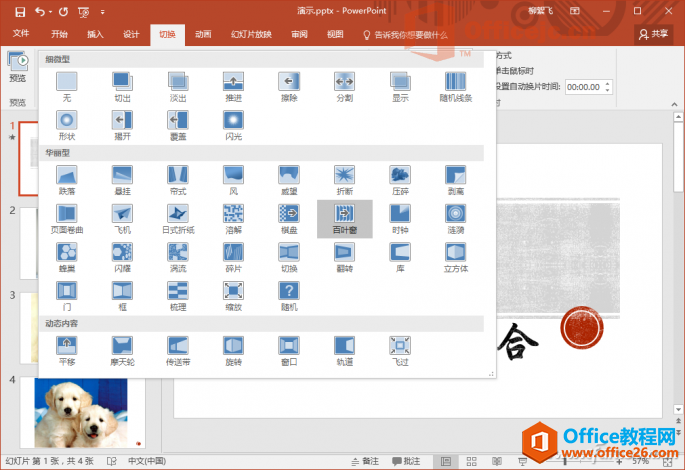The image size is (685, 470).
Task: Collapse the ribbon using the chevron
Action: pyautogui.click(x=675, y=104)
